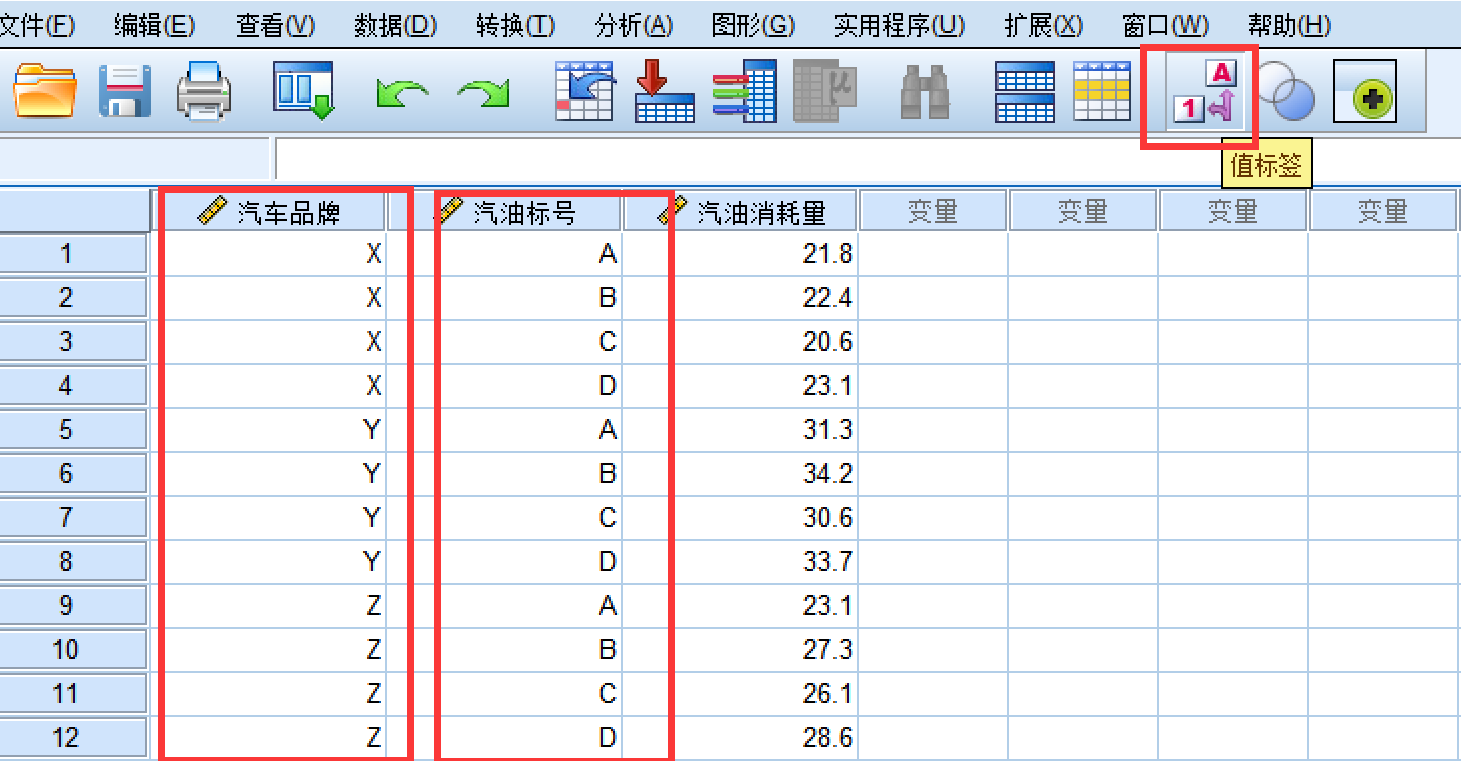Click cell value 21.8

point(741,254)
